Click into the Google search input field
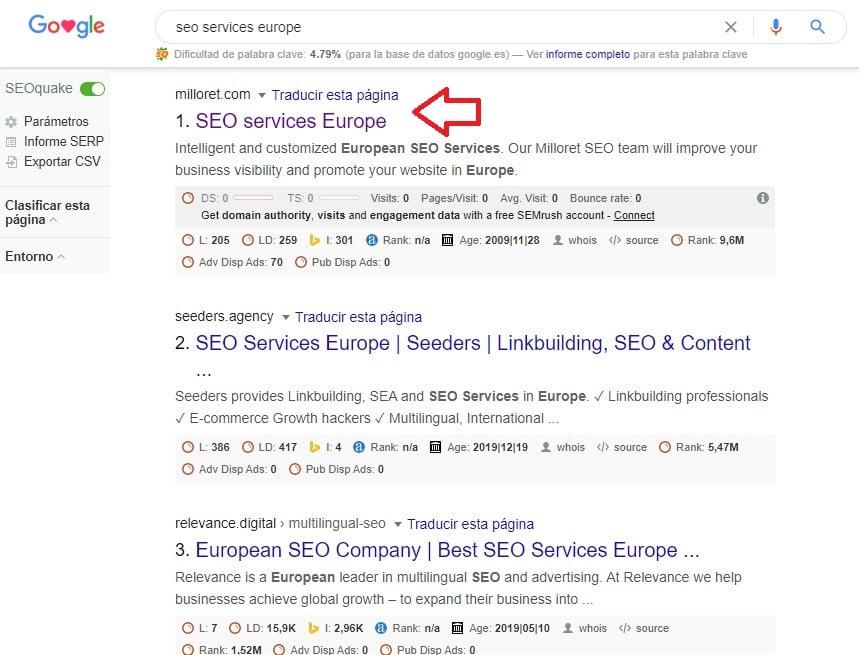Viewport: 859px width, 655px height. click(440, 27)
